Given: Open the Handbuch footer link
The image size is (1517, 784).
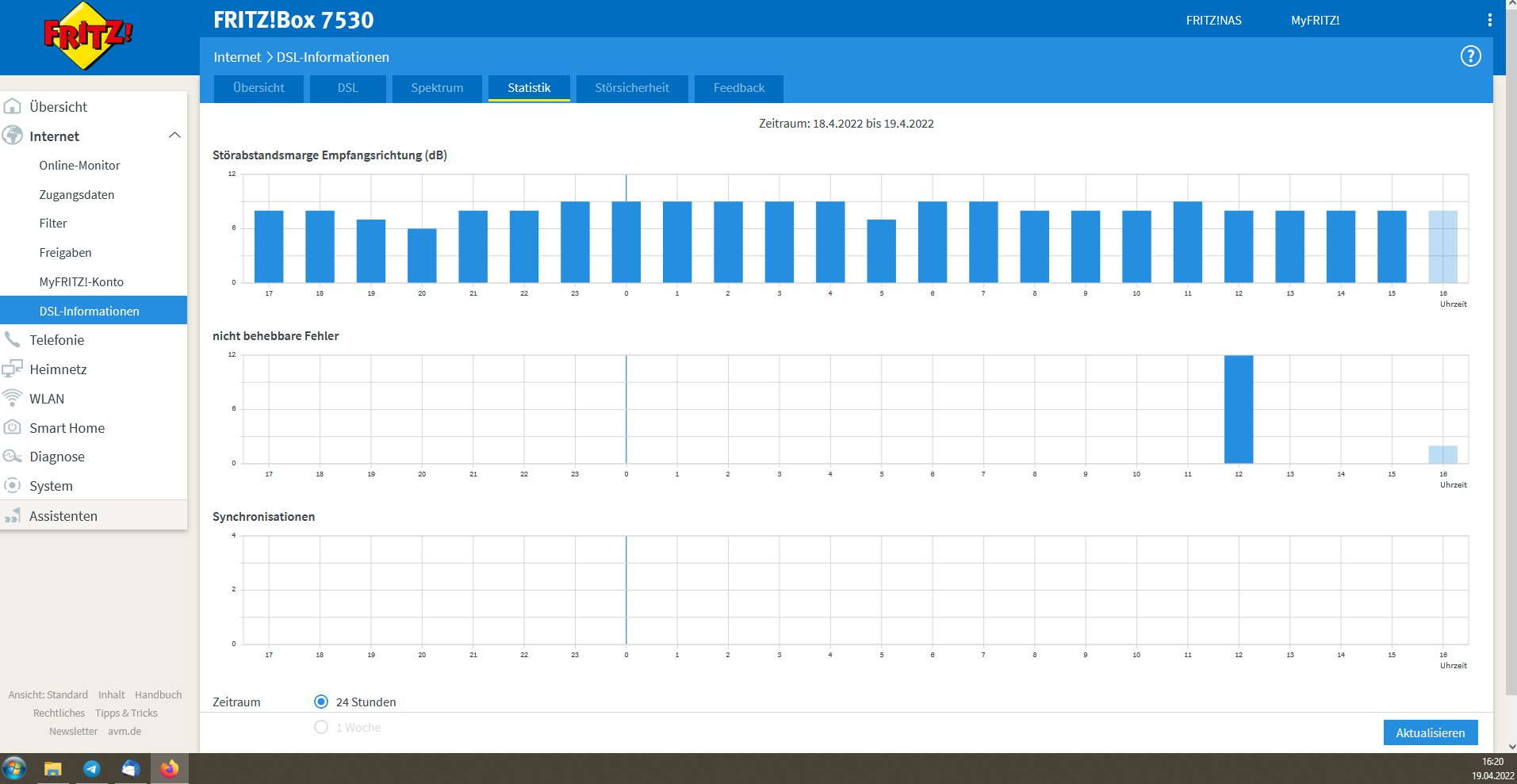Looking at the screenshot, I should coord(159,694).
